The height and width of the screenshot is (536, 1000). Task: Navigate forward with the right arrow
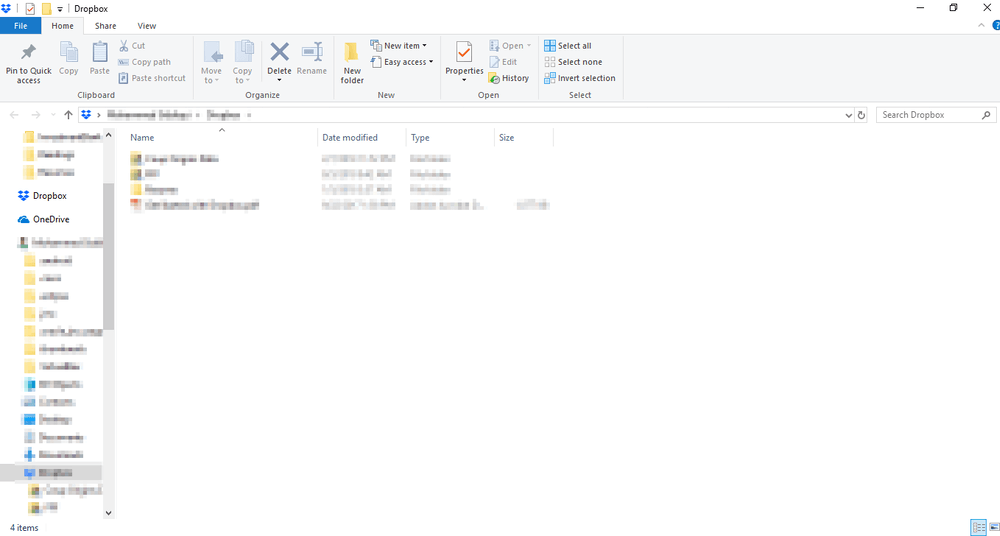[x=36, y=115]
